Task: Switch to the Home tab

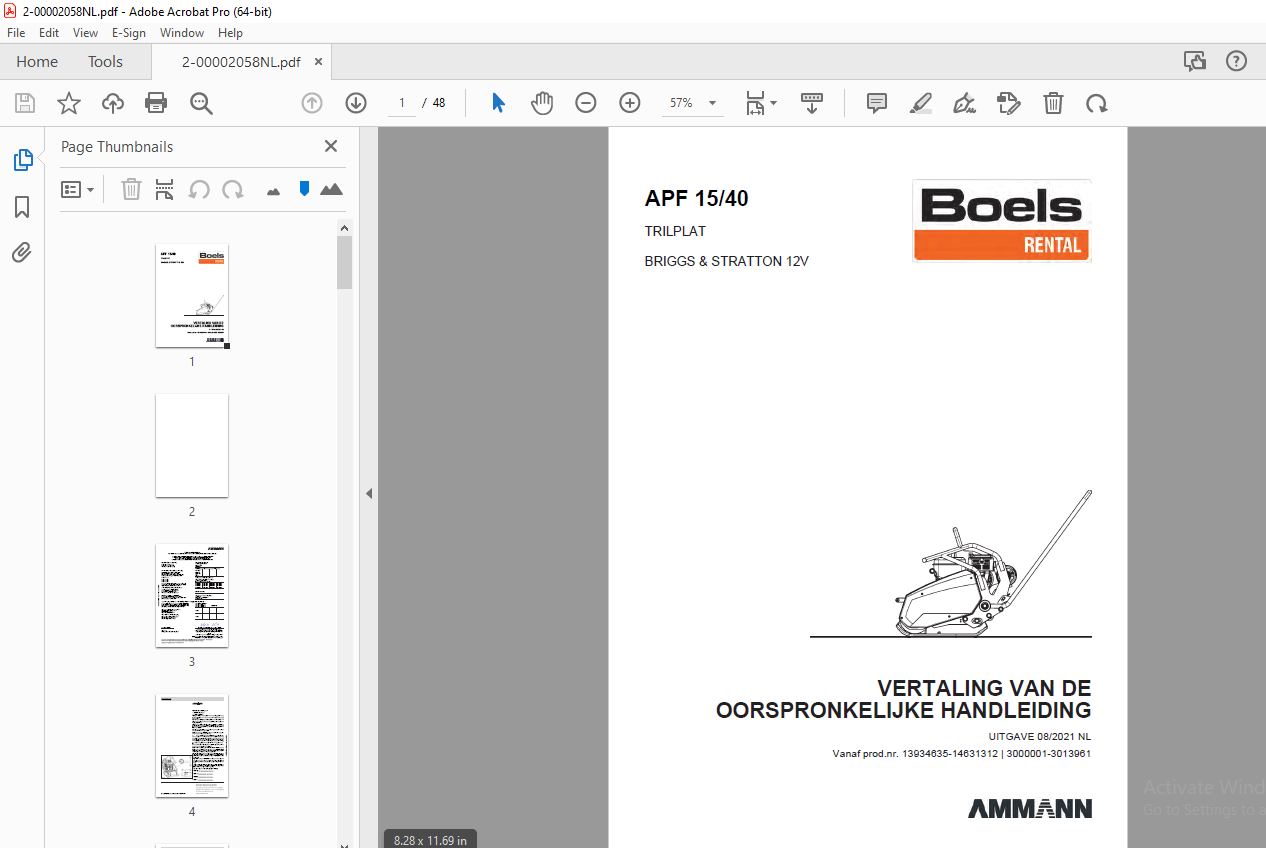Action: tap(37, 61)
